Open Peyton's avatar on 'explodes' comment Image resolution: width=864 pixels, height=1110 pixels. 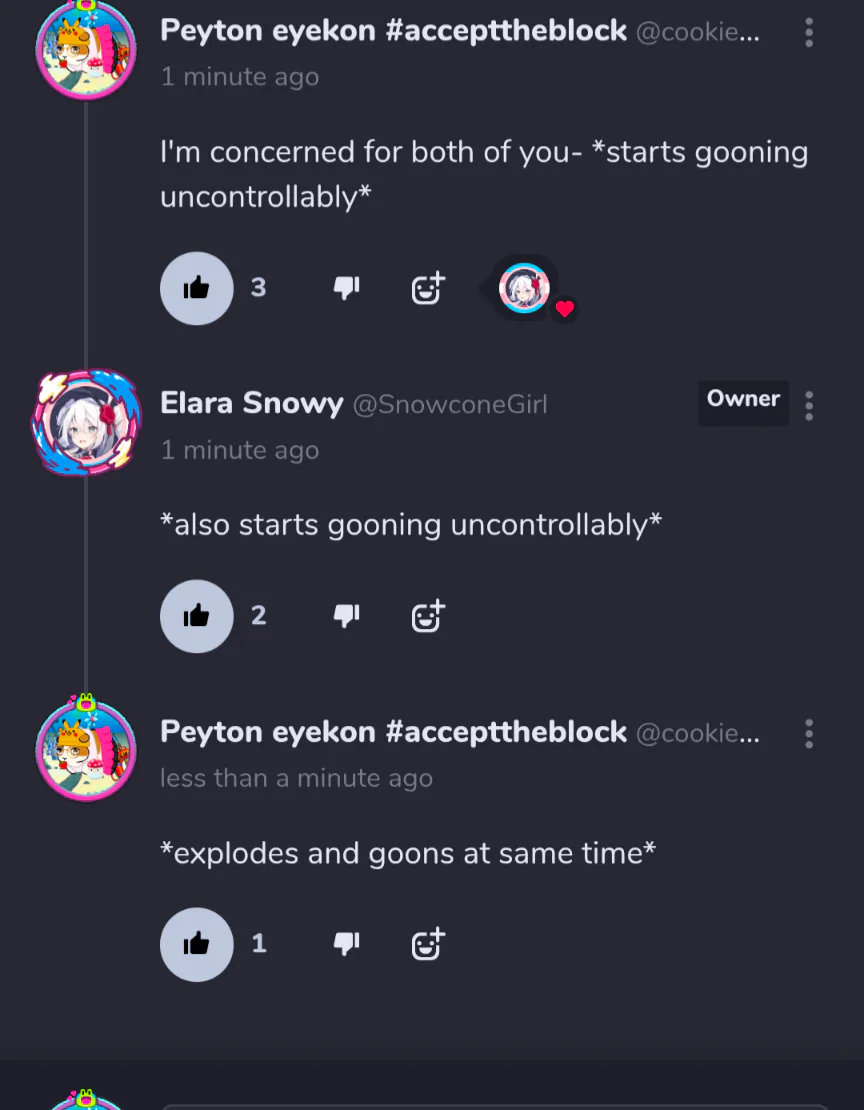pos(86,750)
